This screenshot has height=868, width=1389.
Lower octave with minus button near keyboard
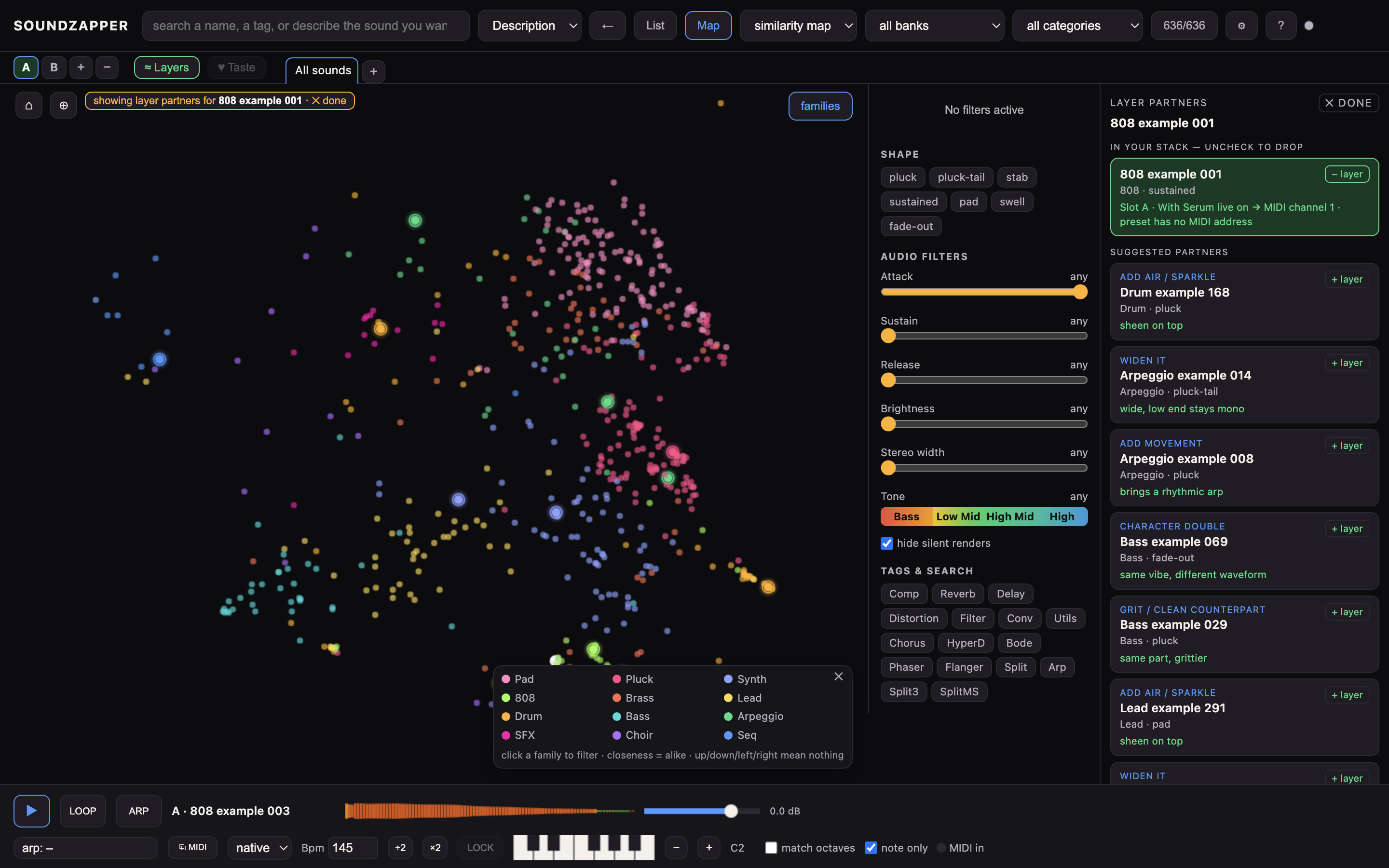click(676, 847)
